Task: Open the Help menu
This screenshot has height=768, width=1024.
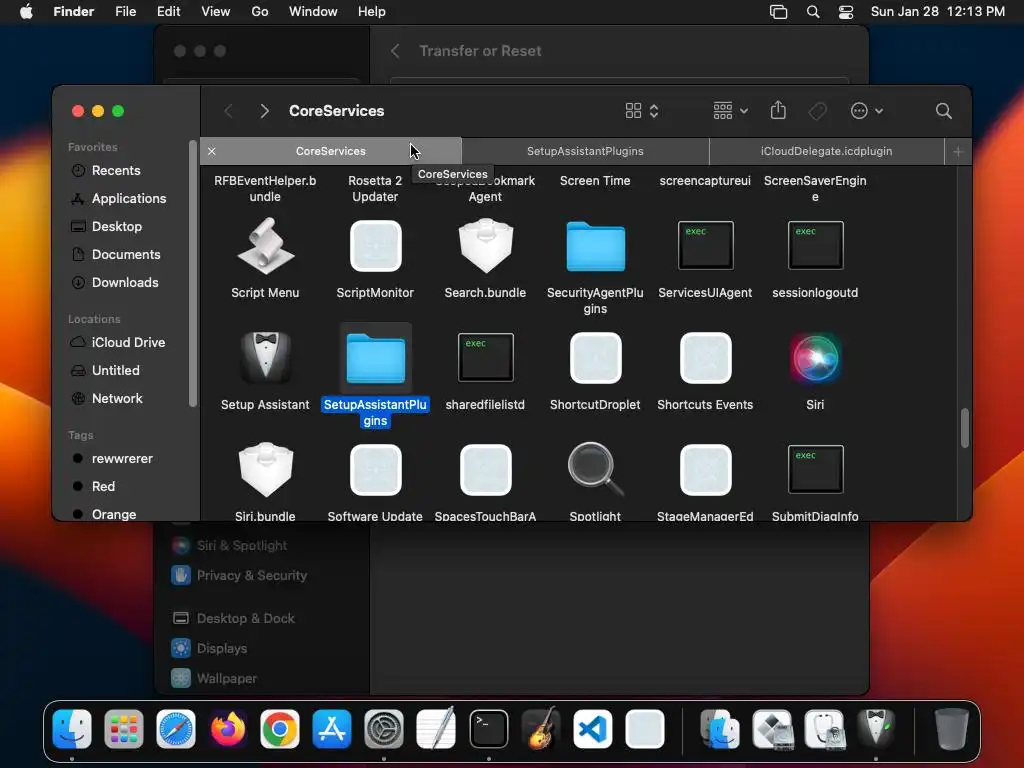Action: (372, 12)
